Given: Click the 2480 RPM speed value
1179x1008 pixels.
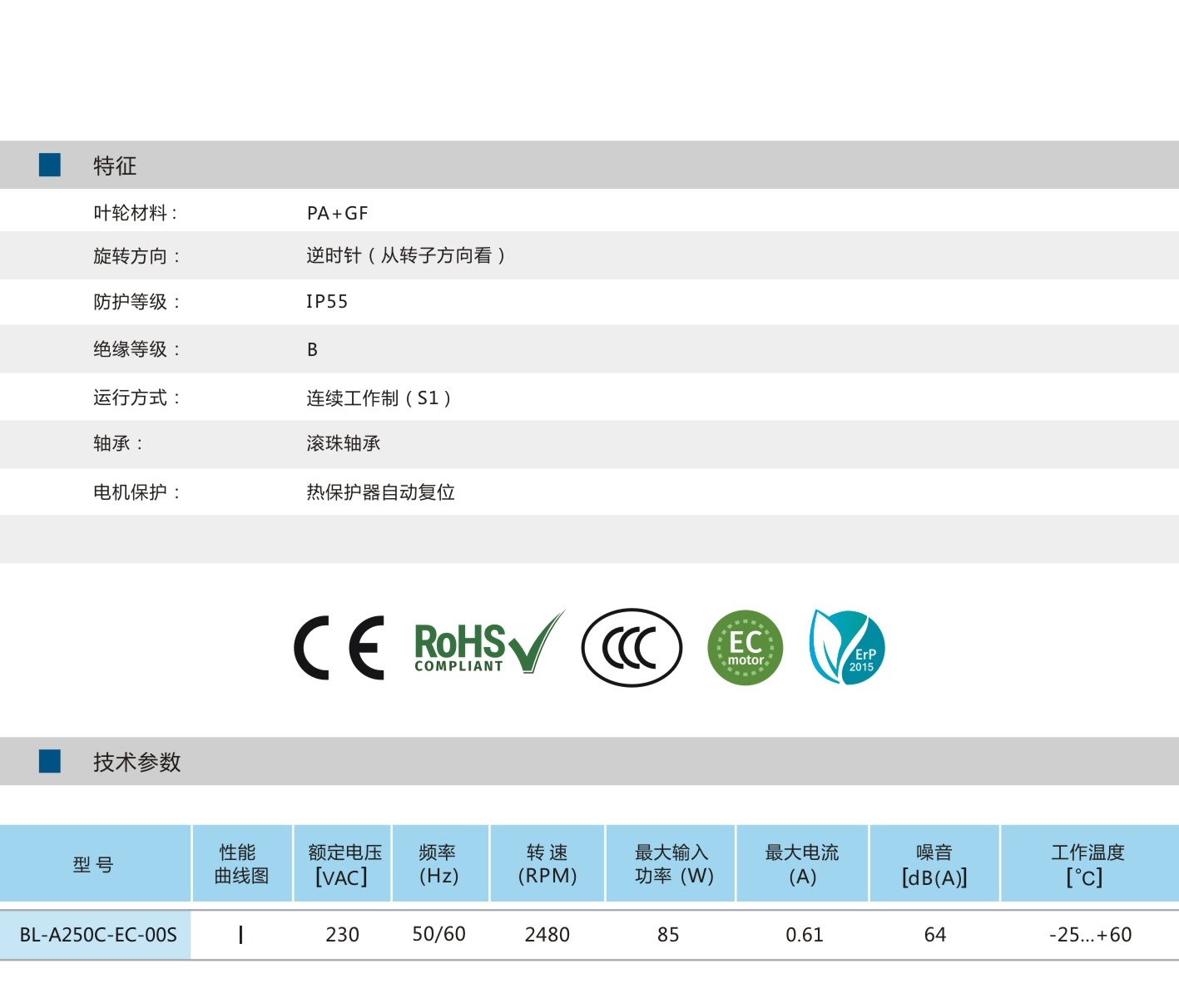Looking at the screenshot, I should [x=547, y=935].
